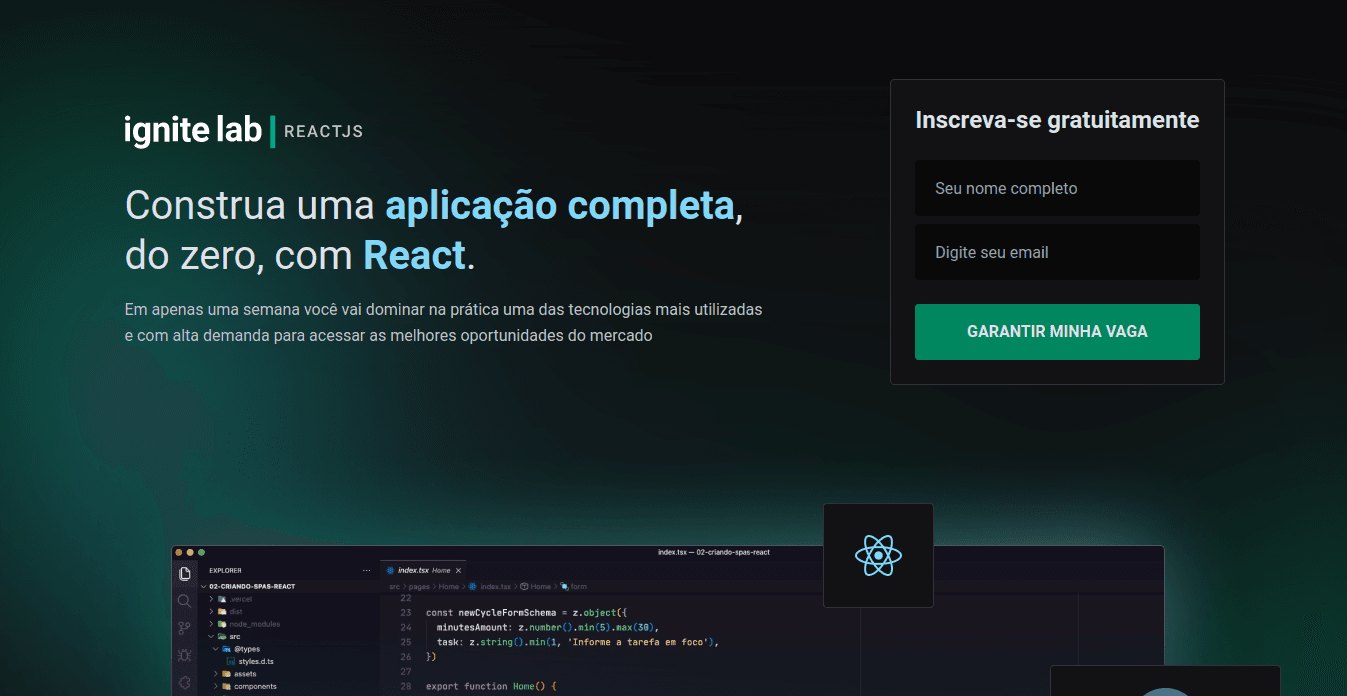Click the React atom logo card

[878, 555]
